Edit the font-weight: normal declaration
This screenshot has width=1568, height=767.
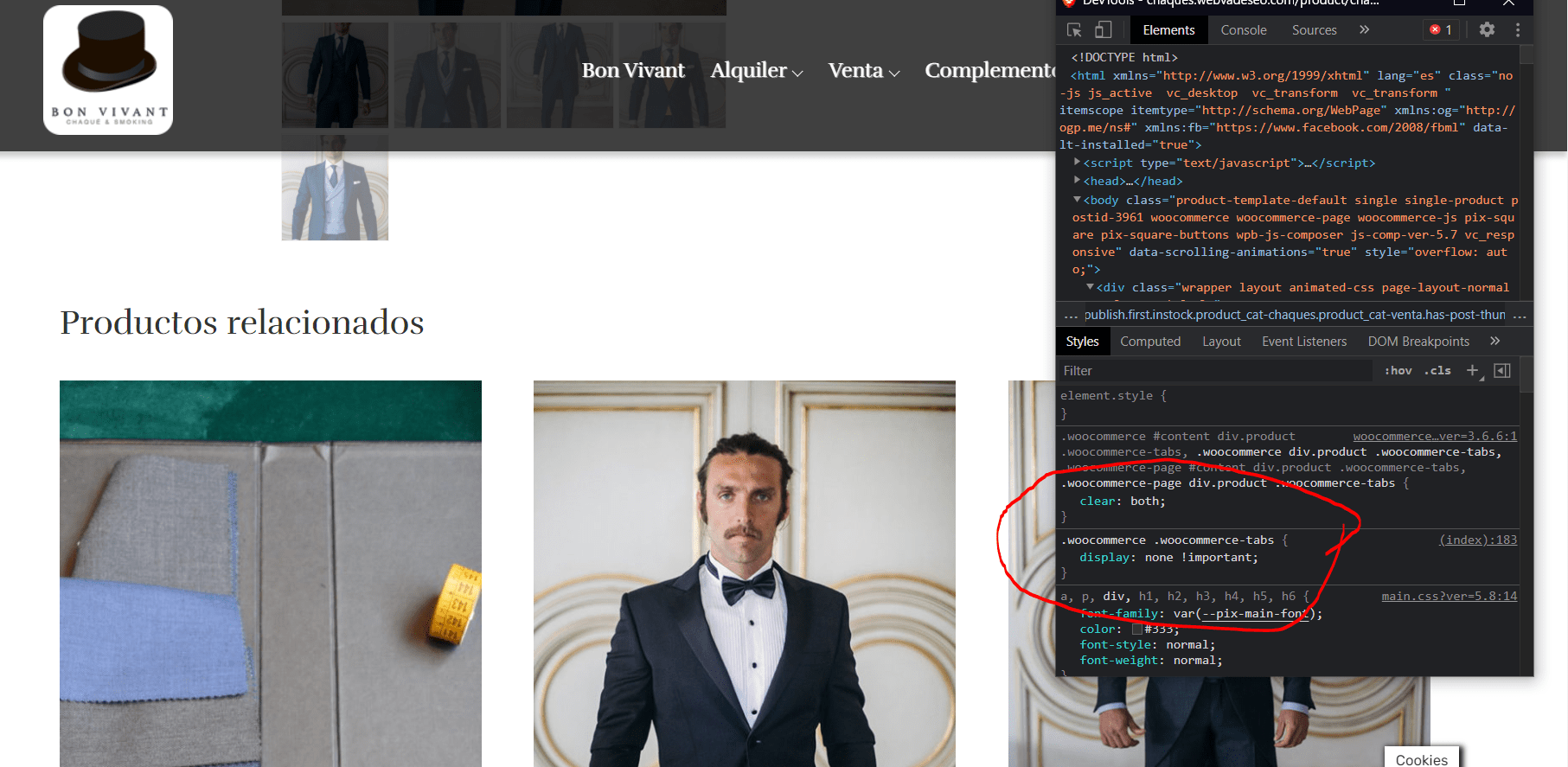pyautogui.click(x=1150, y=660)
